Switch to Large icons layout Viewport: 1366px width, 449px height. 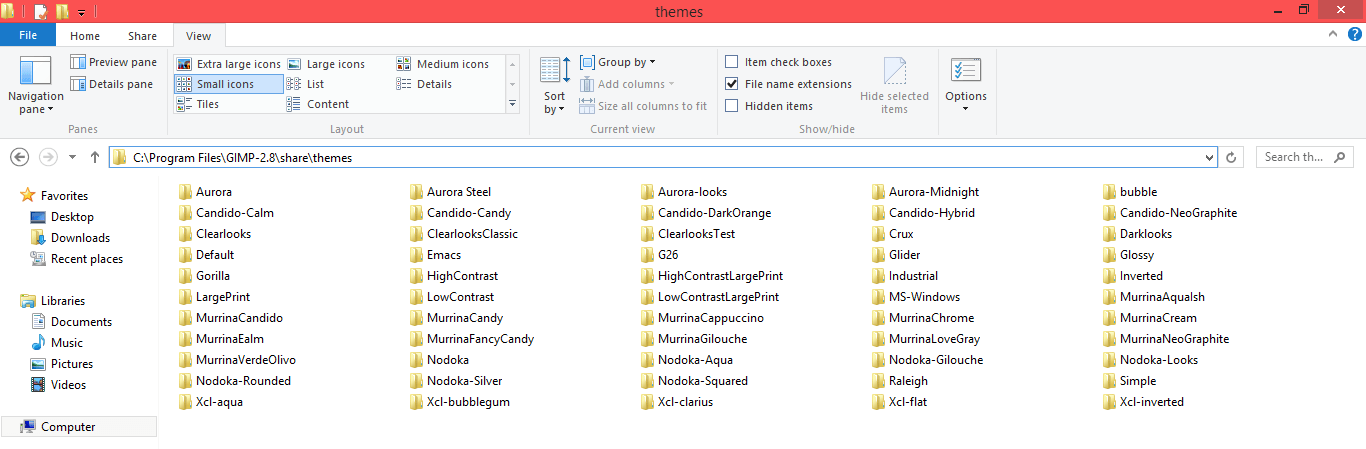326,64
